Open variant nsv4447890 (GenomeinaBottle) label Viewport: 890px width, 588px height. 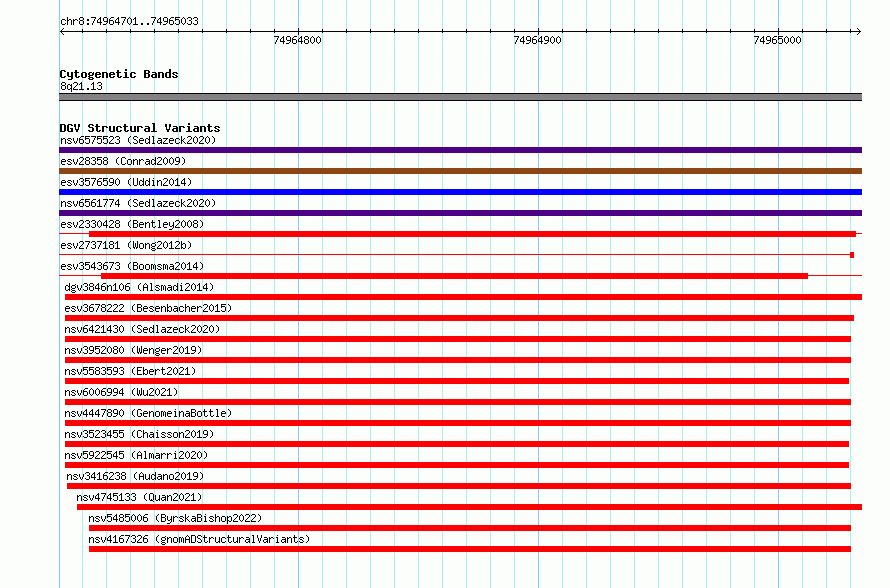[148, 413]
